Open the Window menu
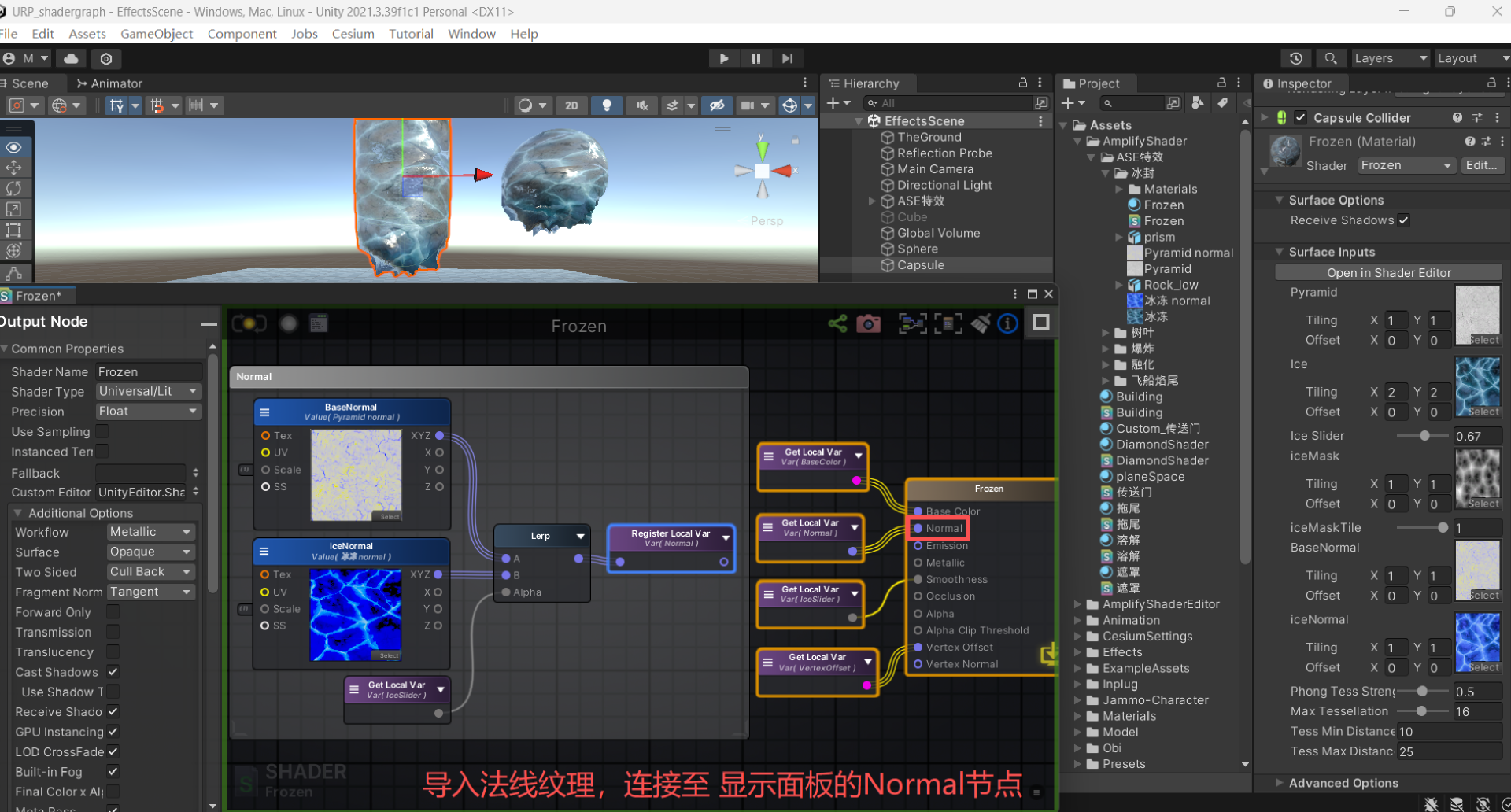This screenshot has width=1511, height=812. (471, 34)
